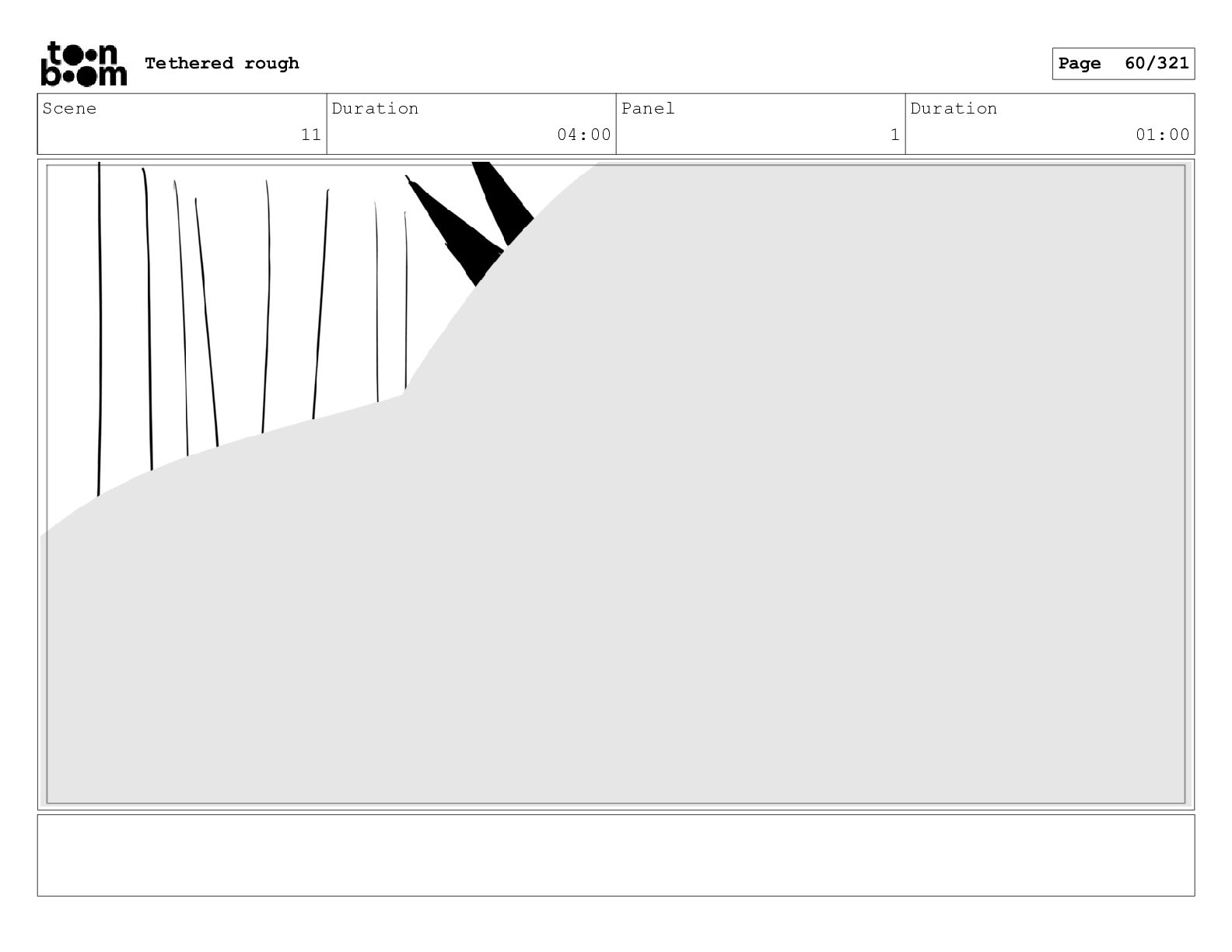
Task: Click the empty notes box below the panel
Action: click(x=616, y=855)
